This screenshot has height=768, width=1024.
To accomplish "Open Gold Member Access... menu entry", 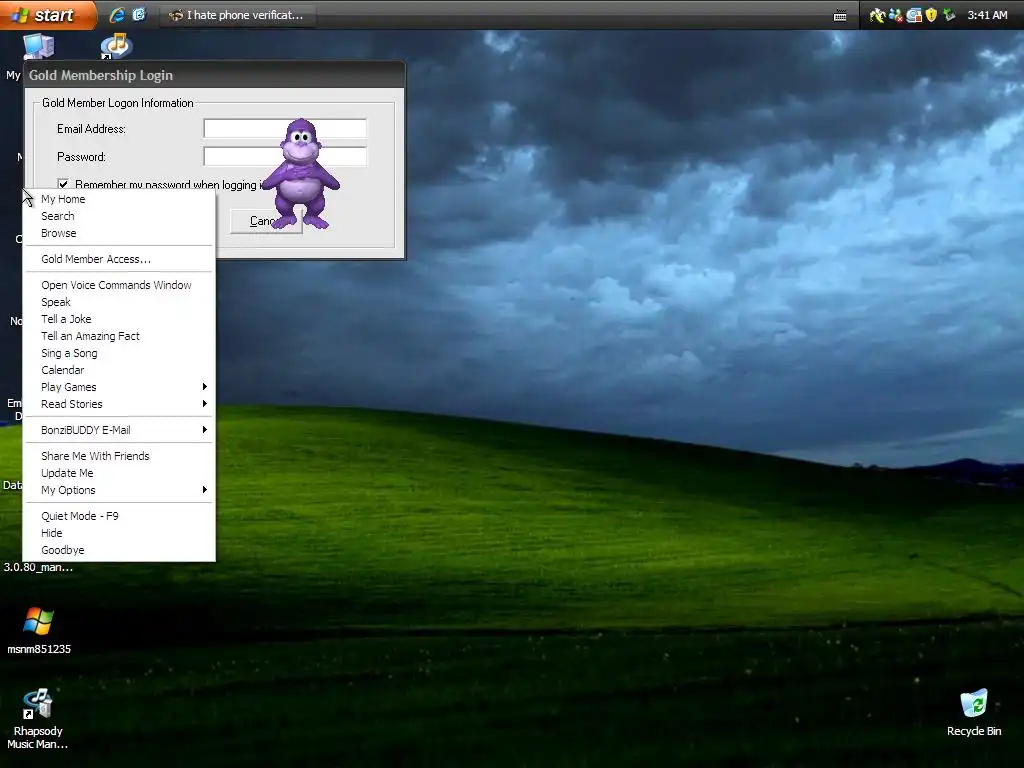I will tap(119, 259).
